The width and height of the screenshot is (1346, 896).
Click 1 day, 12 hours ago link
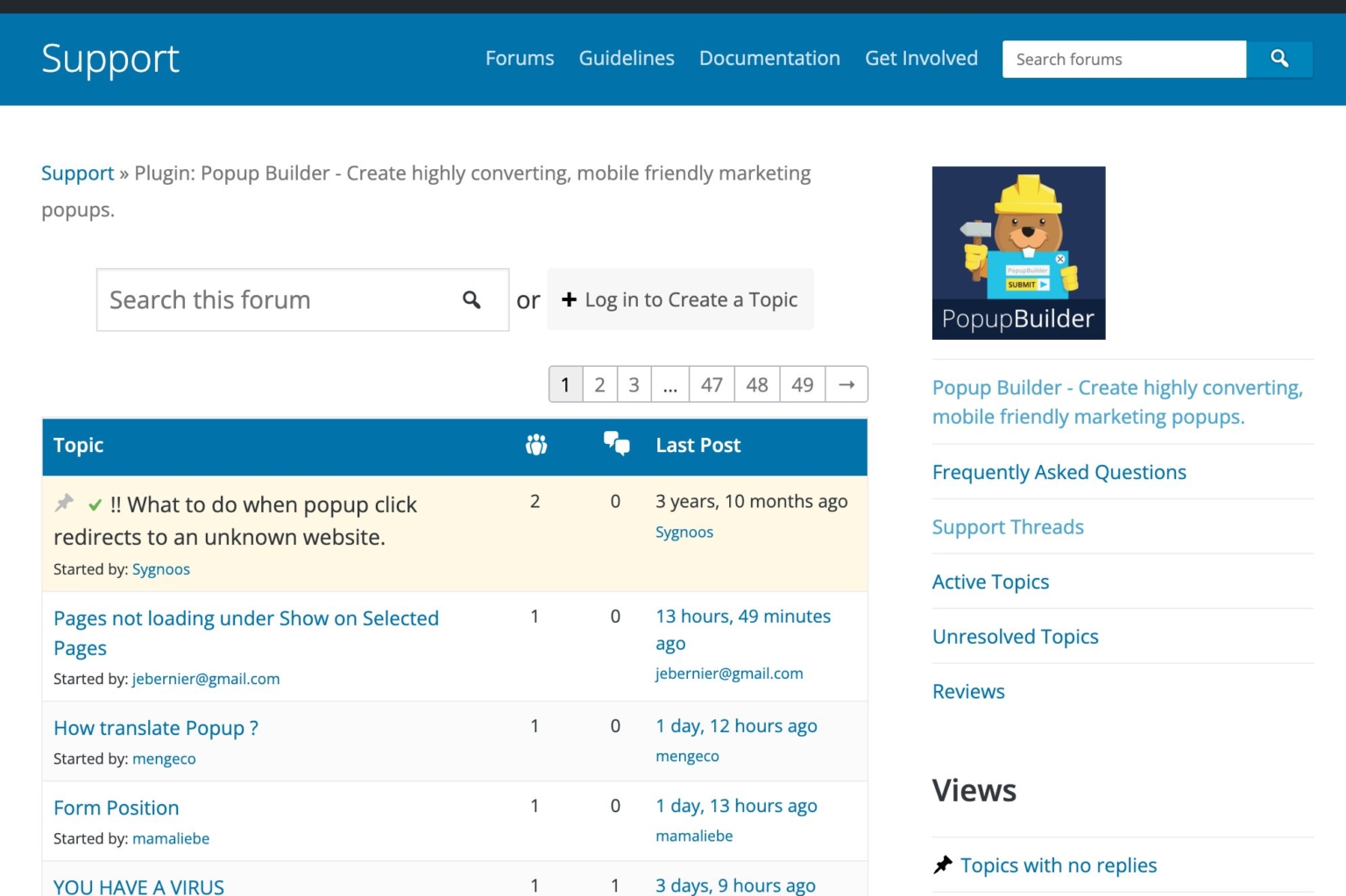(x=736, y=726)
